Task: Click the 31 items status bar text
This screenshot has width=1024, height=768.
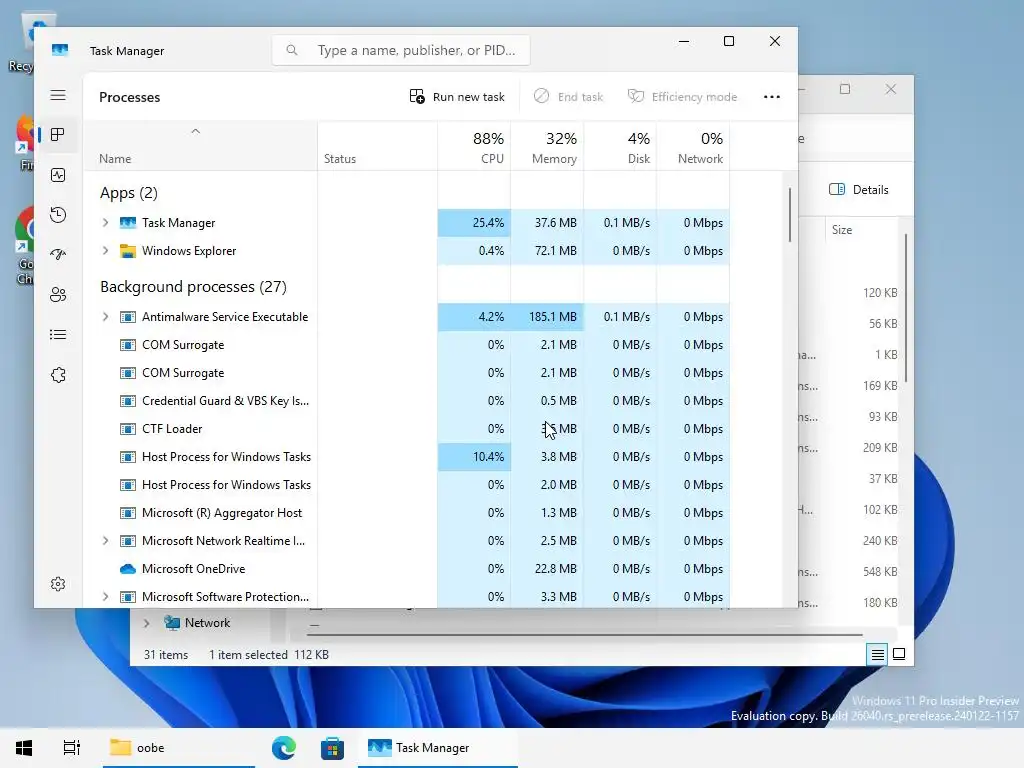Action: click(166, 654)
